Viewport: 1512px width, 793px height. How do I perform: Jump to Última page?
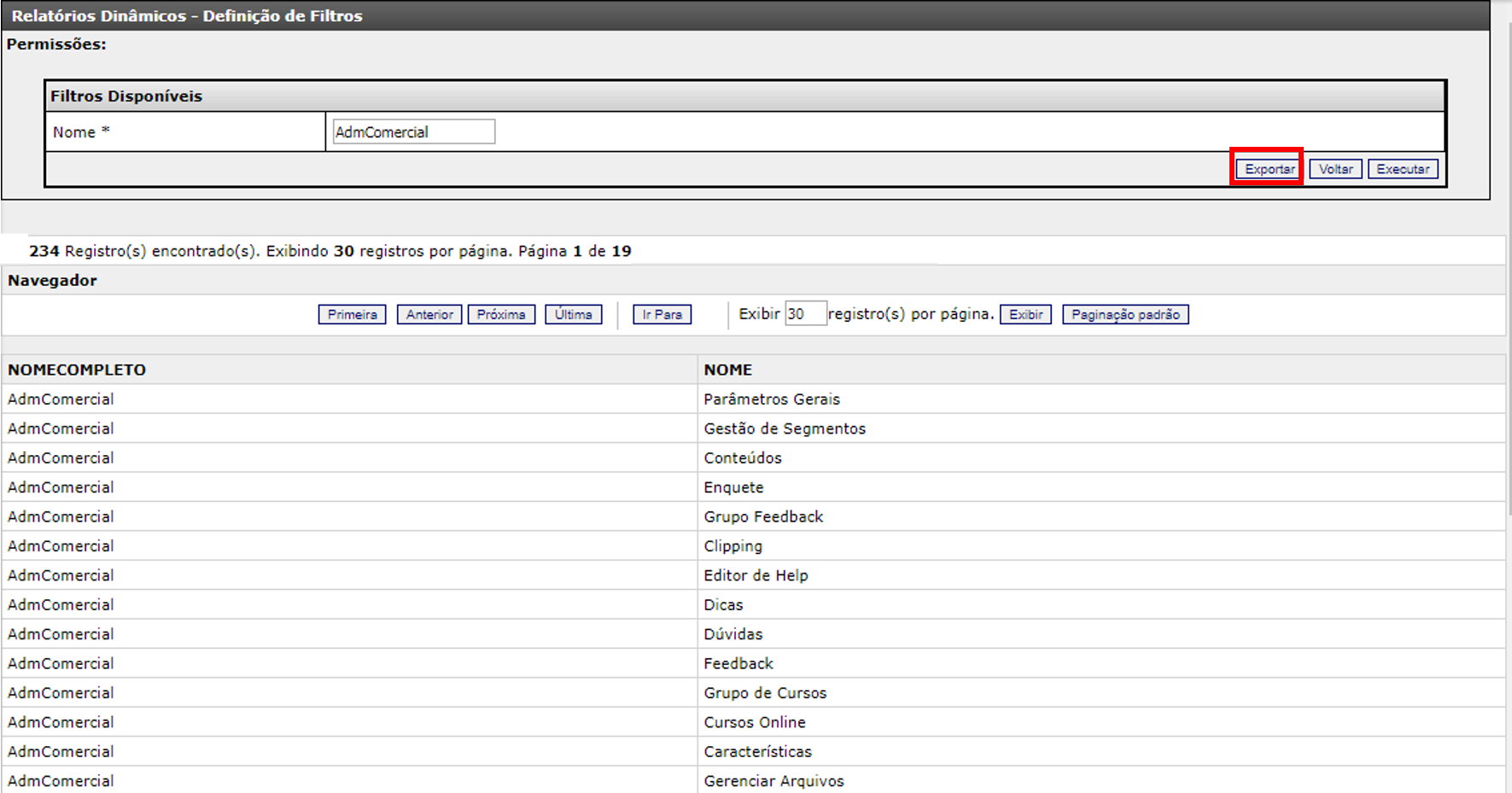click(573, 314)
